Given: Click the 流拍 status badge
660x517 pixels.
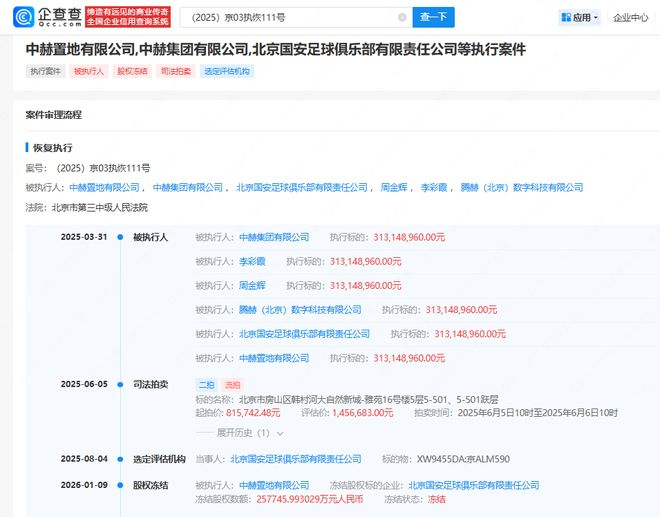Looking at the screenshot, I should click(x=232, y=384).
